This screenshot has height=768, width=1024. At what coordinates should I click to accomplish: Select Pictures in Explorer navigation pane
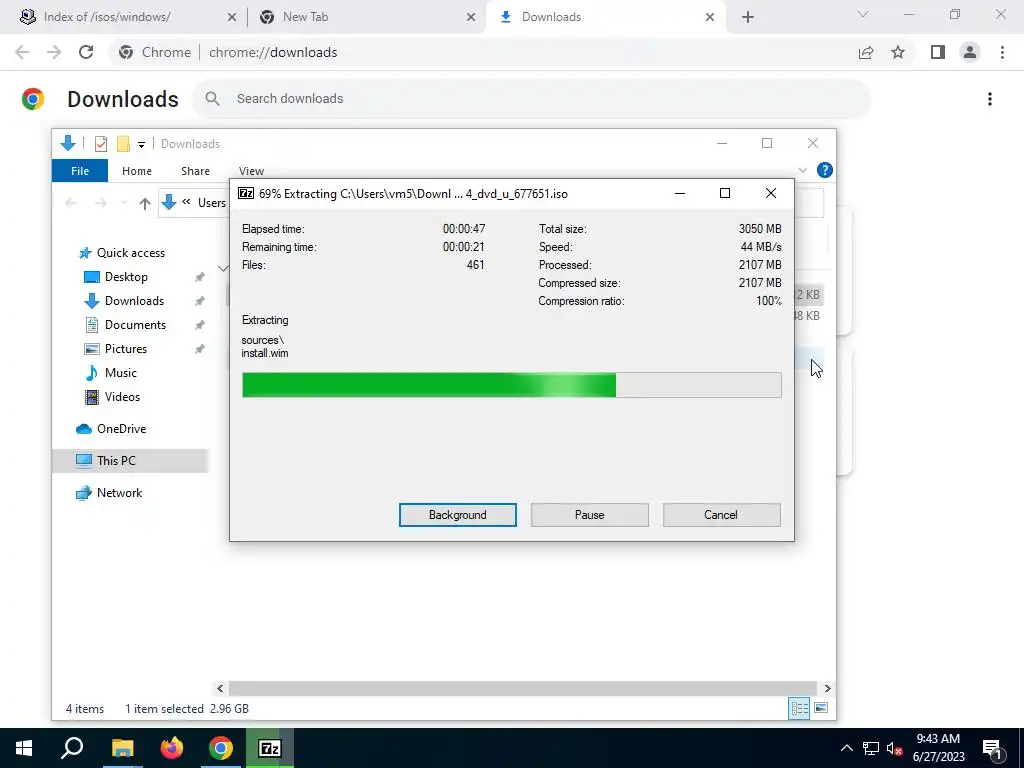(125, 349)
